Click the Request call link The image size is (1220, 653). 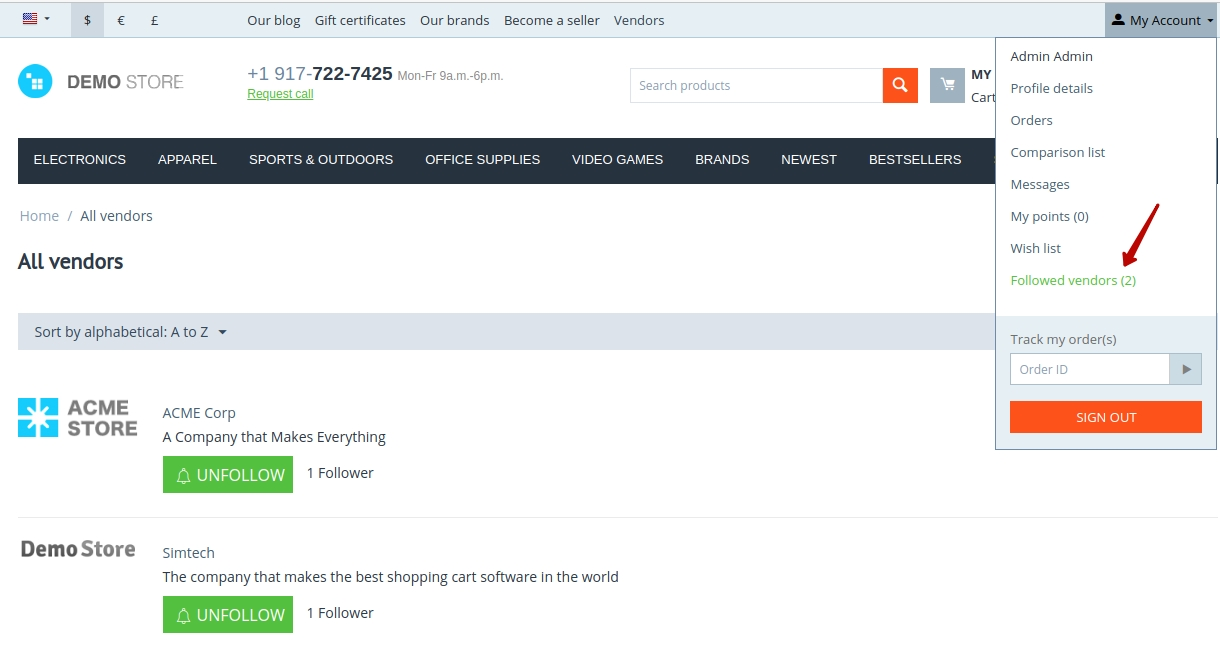(x=280, y=94)
